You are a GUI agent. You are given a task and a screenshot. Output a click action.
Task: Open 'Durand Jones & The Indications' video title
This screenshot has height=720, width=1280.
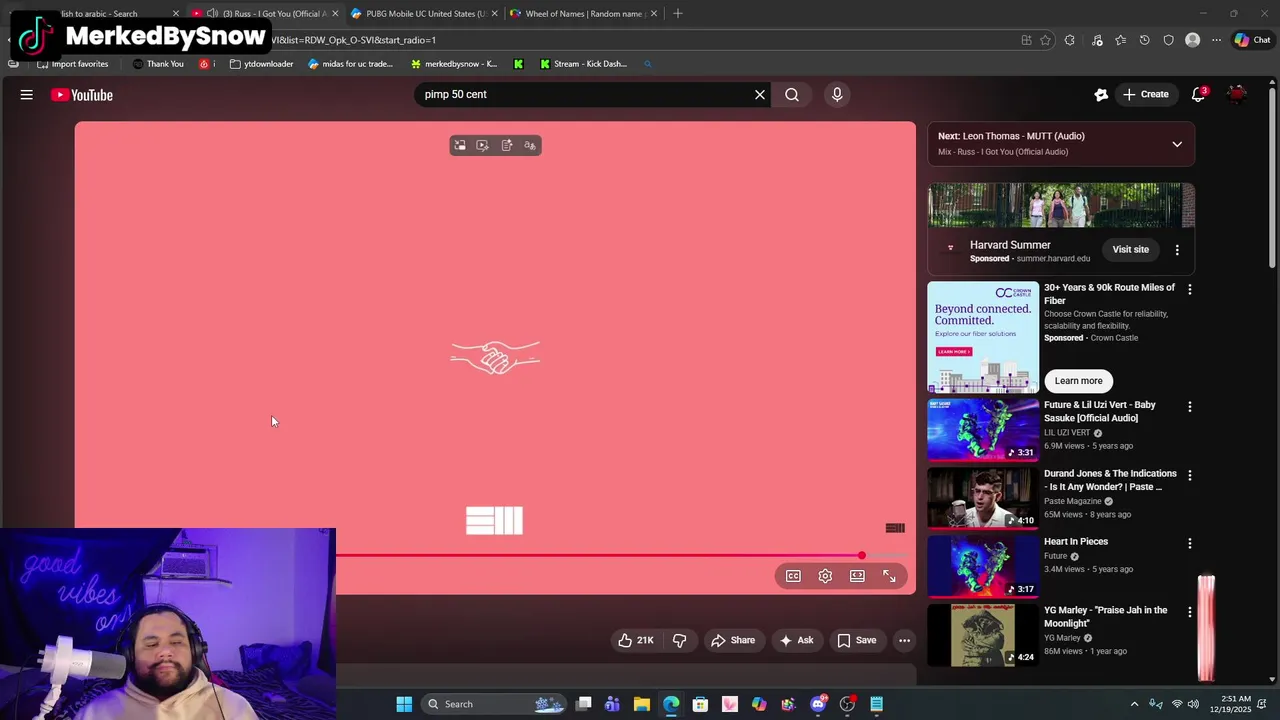click(x=1110, y=480)
